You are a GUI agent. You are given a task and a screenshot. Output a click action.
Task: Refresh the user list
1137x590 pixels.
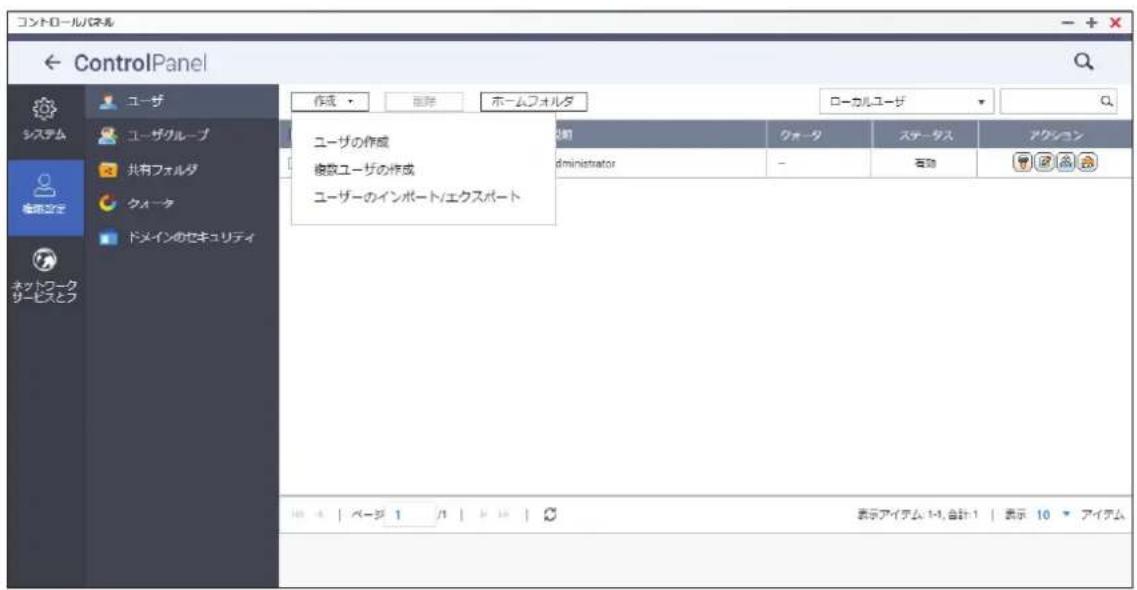[x=550, y=515]
